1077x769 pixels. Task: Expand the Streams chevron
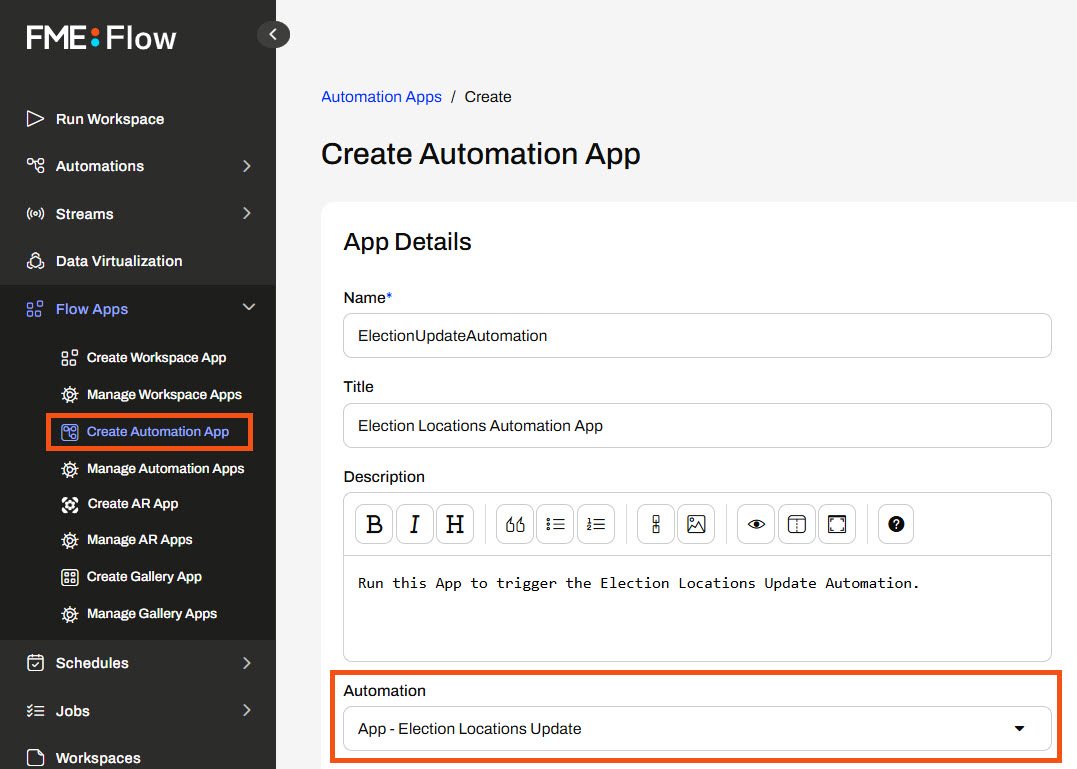point(247,214)
